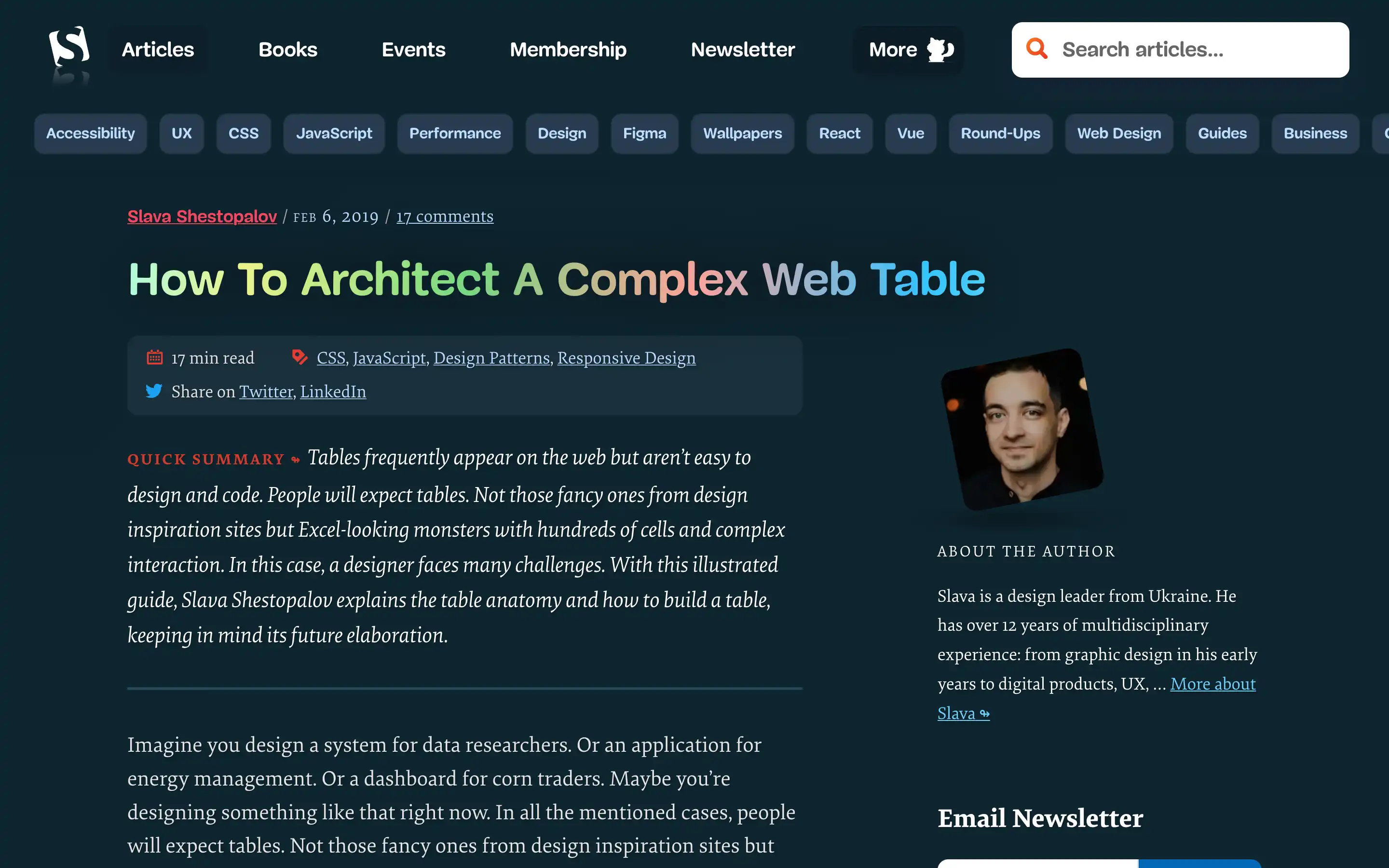Open the Newsletter nav item
Viewport: 1389px width, 868px height.
pyautogui.click(x=743, y=50)
